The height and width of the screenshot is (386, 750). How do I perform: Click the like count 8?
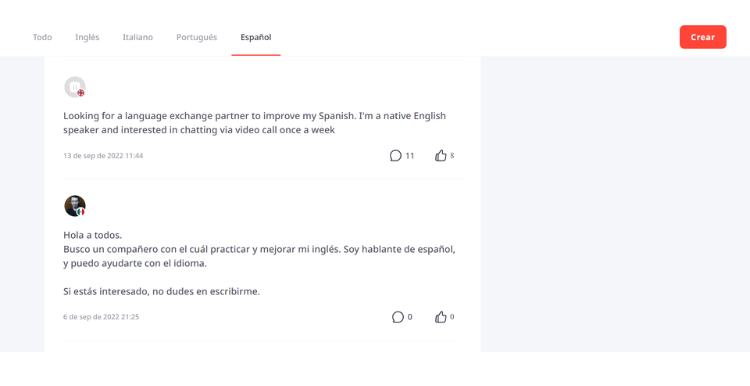click(452, 155)
